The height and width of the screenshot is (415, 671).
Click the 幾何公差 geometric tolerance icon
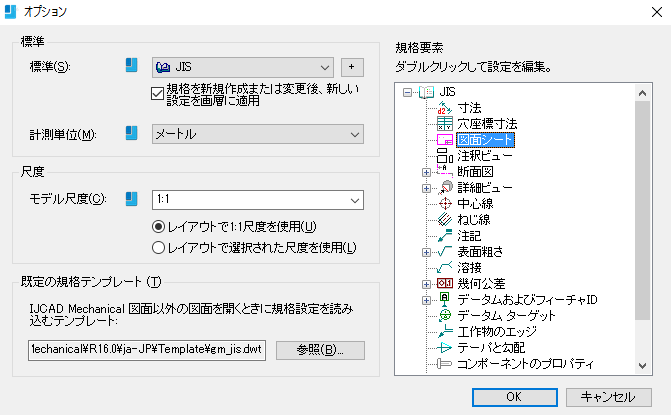pos(445,283)
